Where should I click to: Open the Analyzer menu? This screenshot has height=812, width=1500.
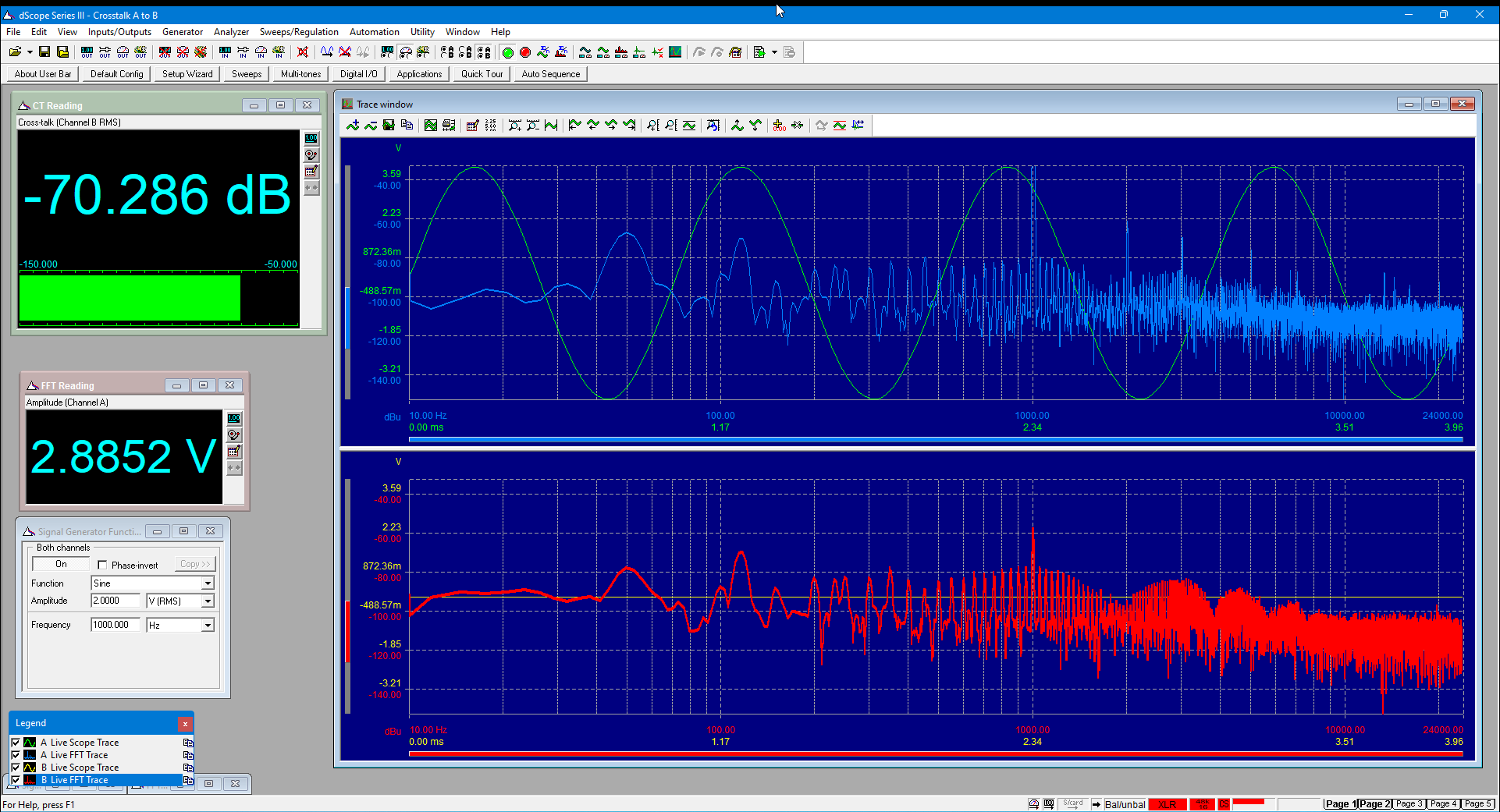(231, 32)
